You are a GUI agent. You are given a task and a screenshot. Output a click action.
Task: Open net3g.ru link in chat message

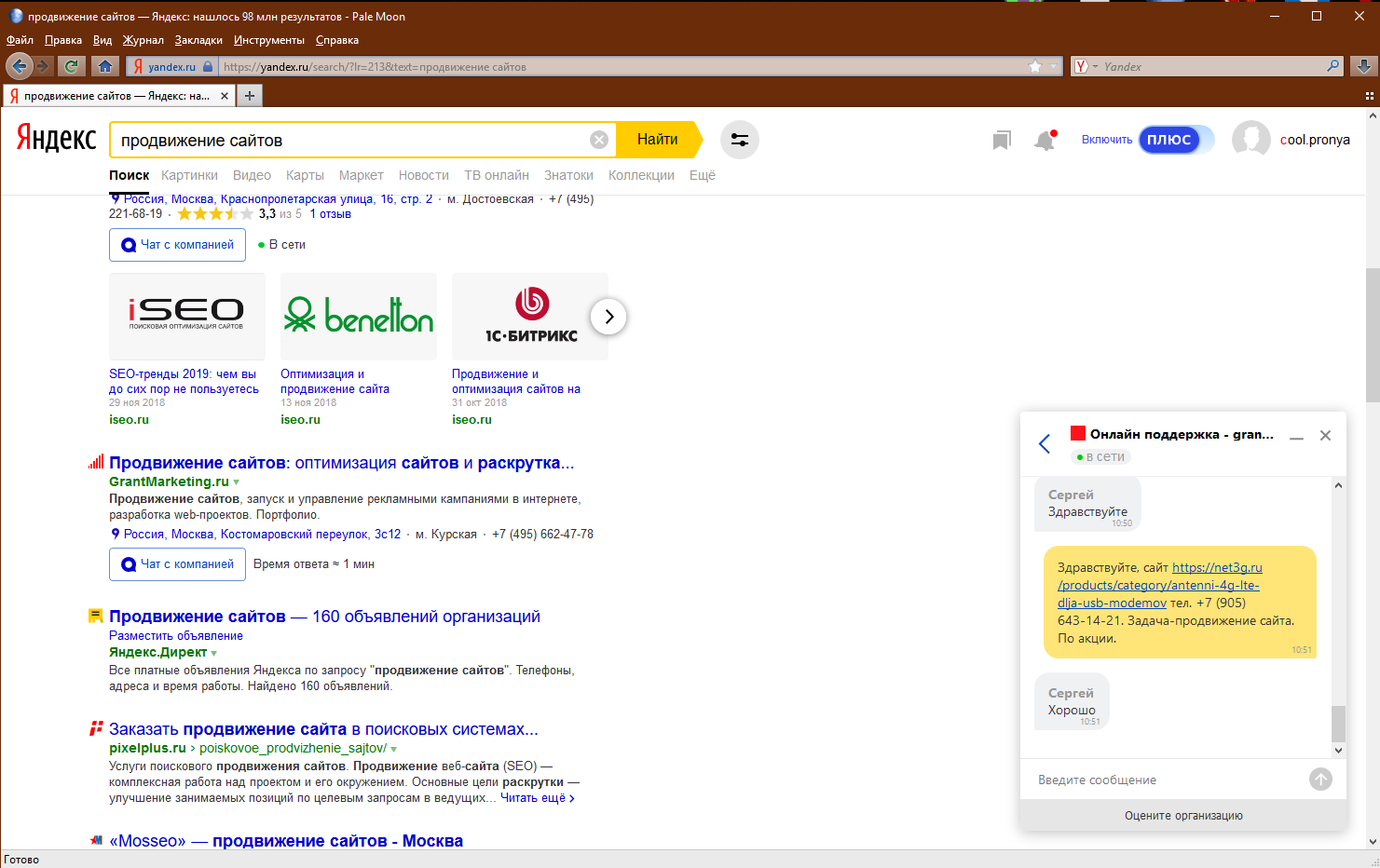[1160, 585]
